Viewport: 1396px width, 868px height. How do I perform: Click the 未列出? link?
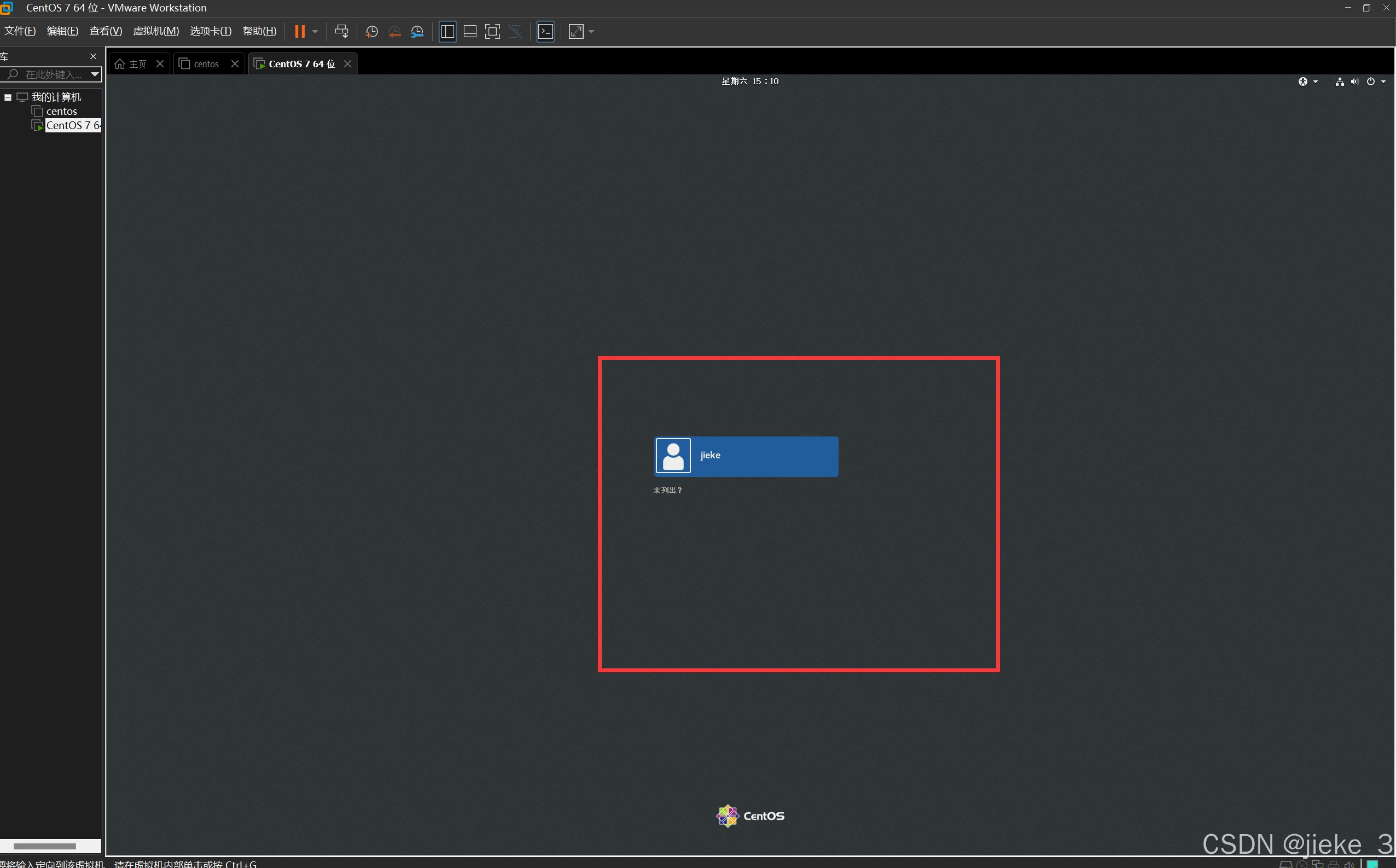pos(667,490)
